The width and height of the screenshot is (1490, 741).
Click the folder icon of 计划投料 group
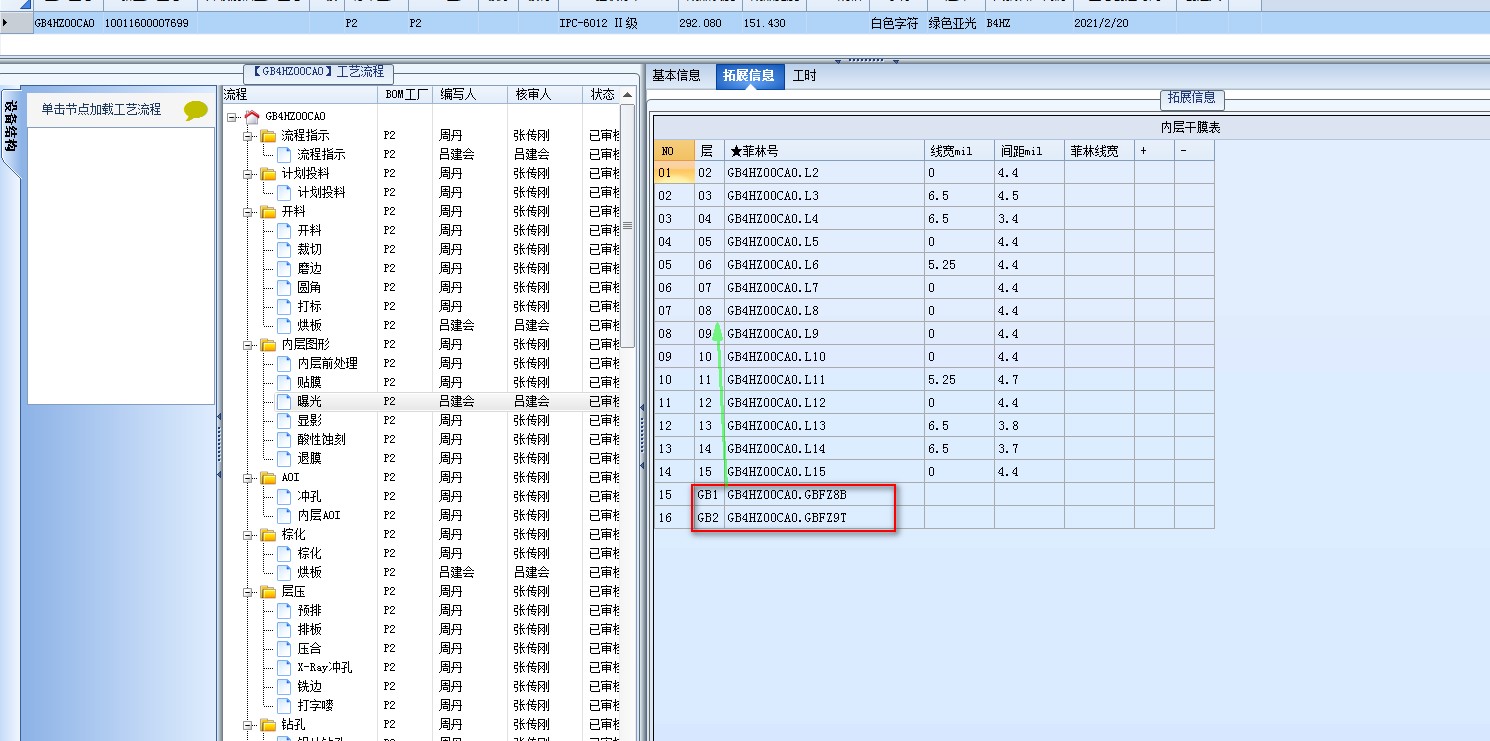tap(268, 174)
